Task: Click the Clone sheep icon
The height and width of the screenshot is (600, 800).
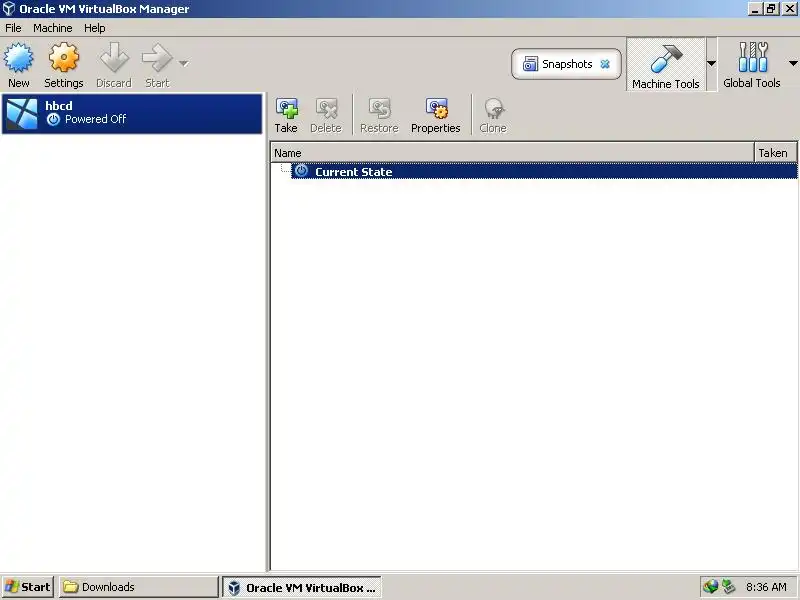Action: click(x=494, y=109)
